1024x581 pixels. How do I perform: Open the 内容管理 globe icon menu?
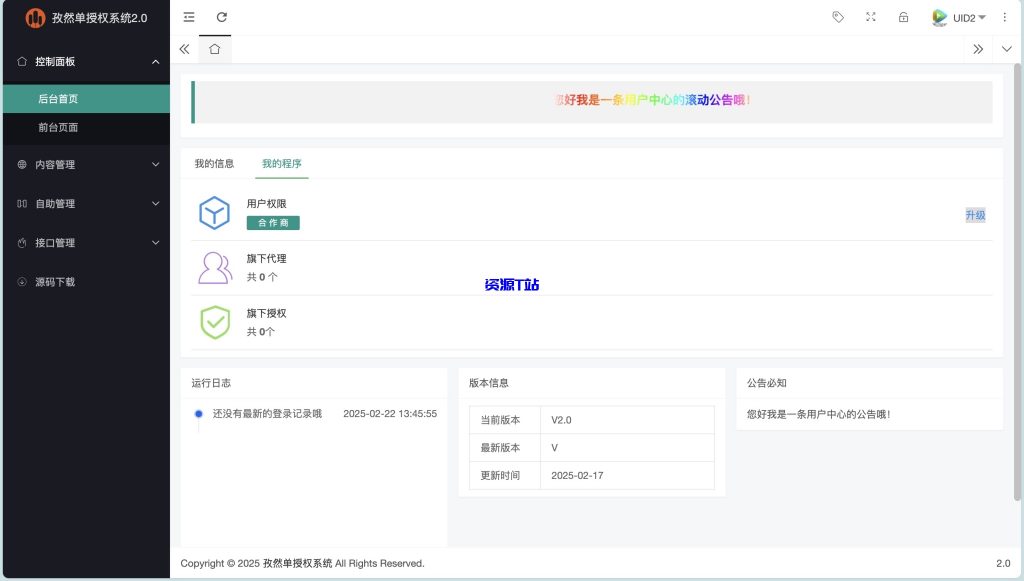click(22, 164)
